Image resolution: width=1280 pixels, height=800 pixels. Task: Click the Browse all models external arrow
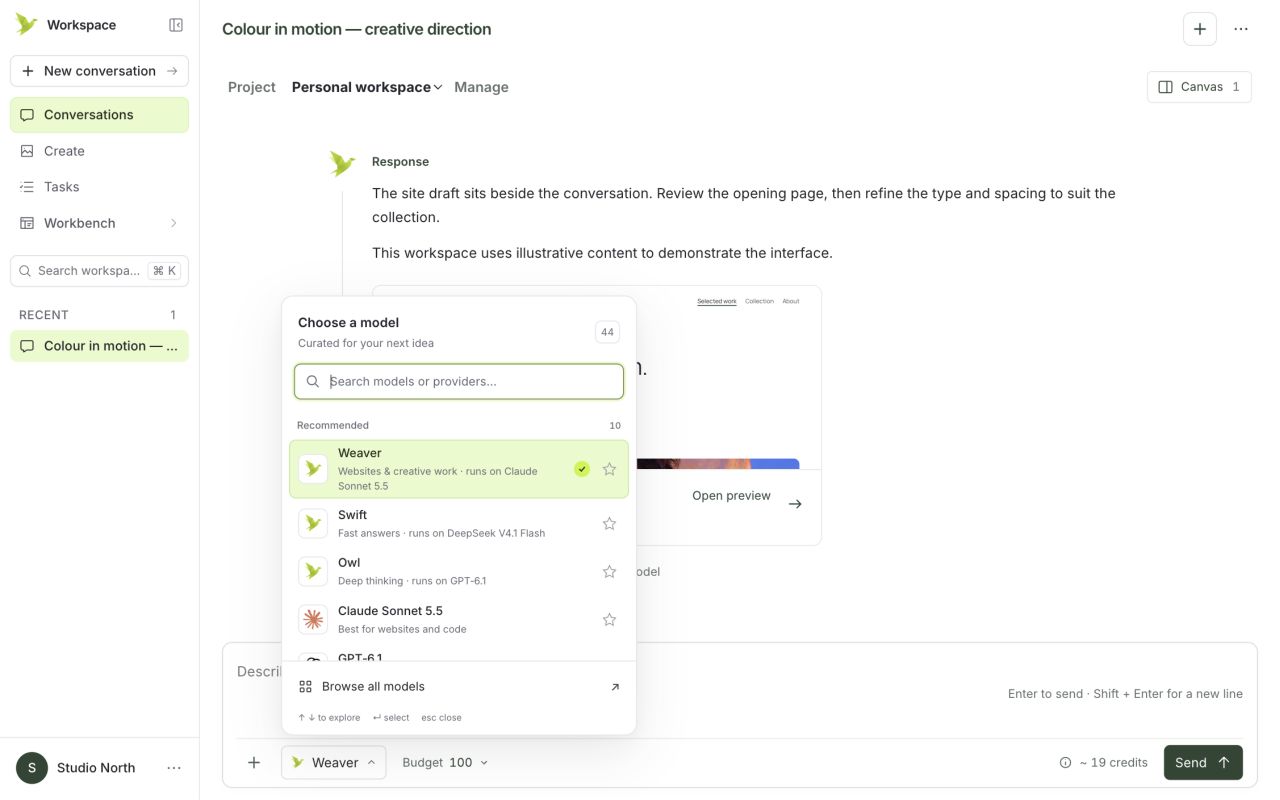615,687
